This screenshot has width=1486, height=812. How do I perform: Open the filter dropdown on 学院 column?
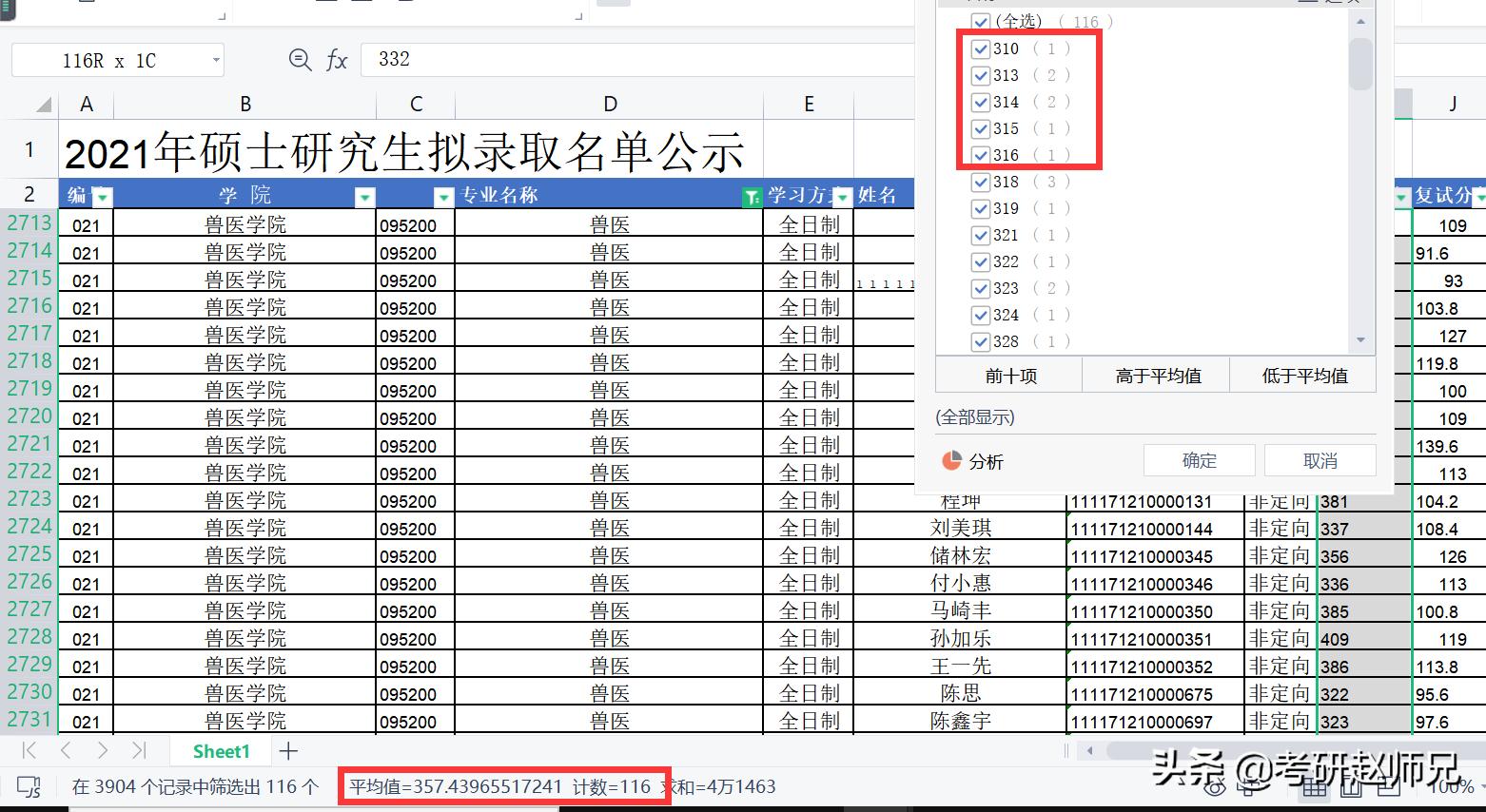tap(365, 198)
